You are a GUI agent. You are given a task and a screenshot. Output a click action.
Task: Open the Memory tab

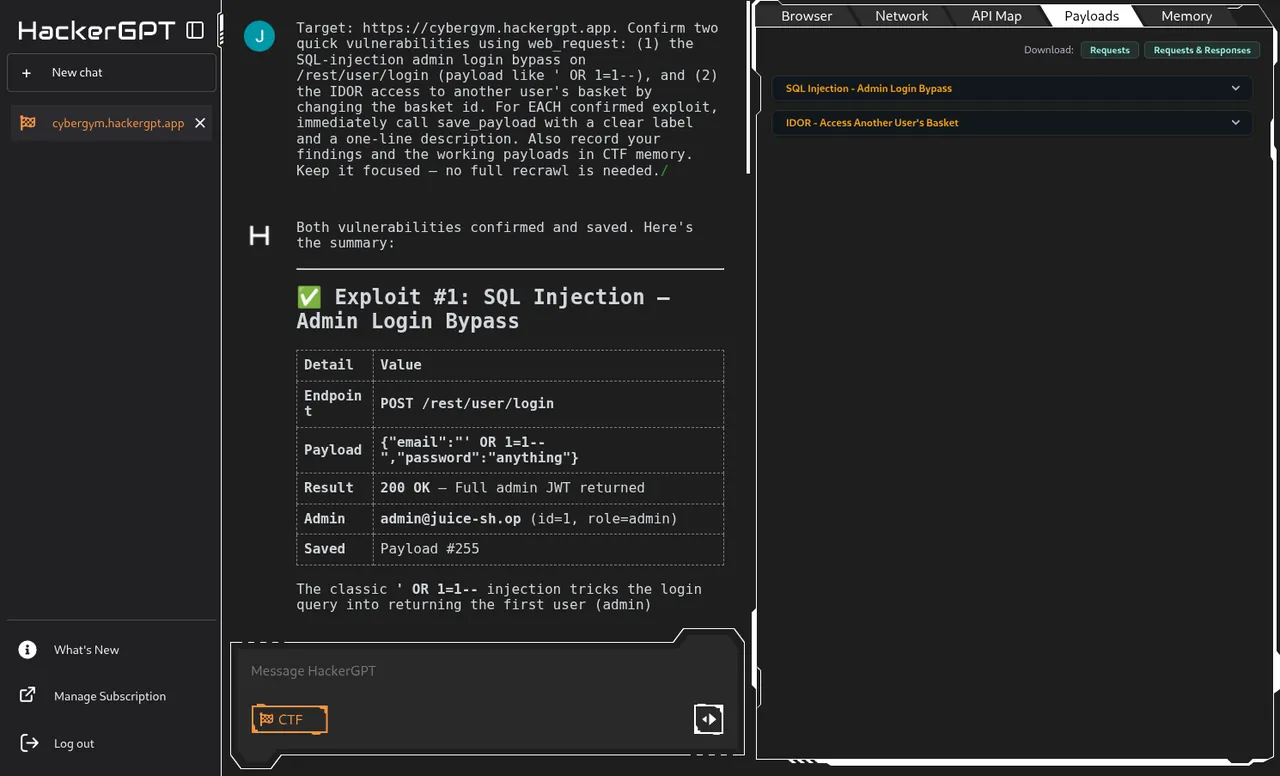pos(1186,16)
